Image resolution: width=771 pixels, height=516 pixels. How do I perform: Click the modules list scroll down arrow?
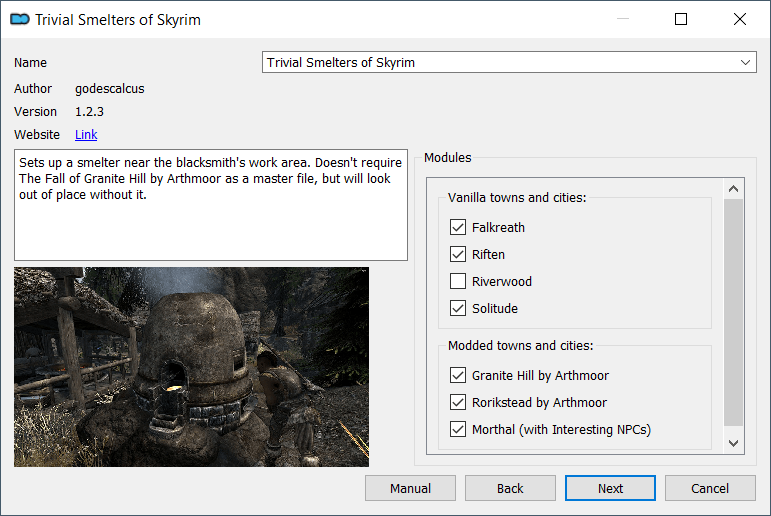(x=734, y=443)
